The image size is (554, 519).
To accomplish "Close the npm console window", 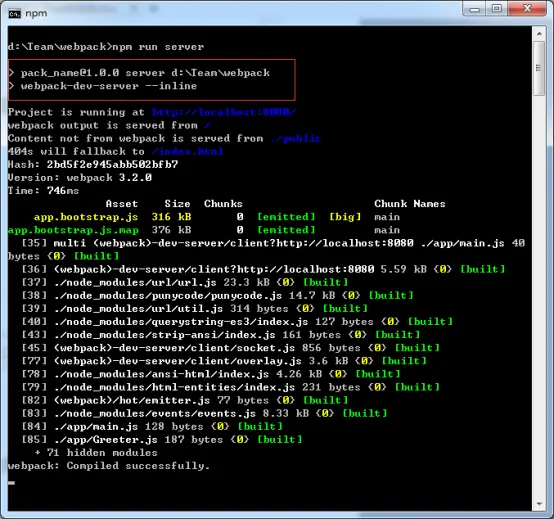I will pyautogui.click(x=527, y=8).
